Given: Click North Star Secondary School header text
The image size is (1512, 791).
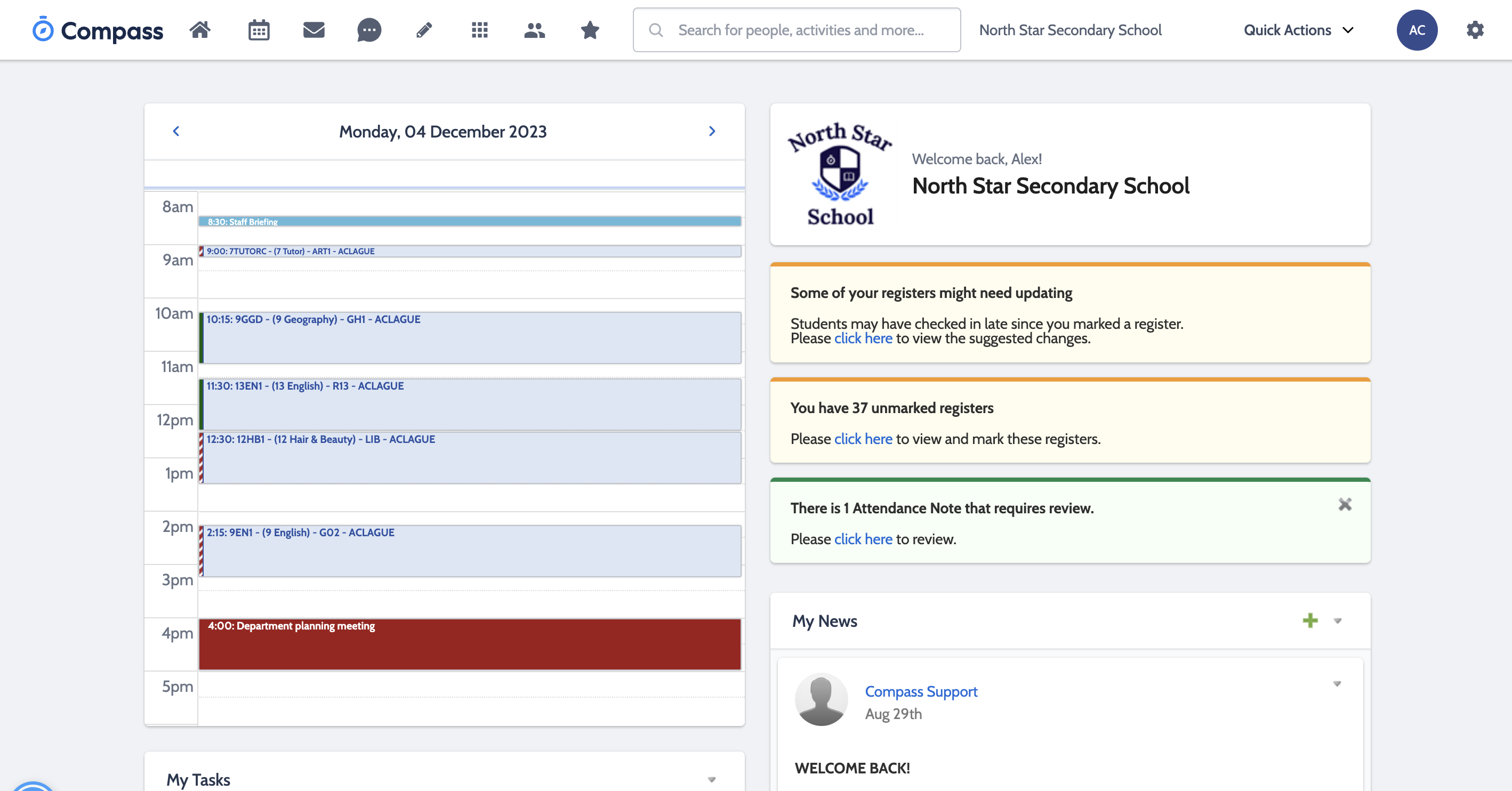Looking at the screenshot, I should point(1070,30).
